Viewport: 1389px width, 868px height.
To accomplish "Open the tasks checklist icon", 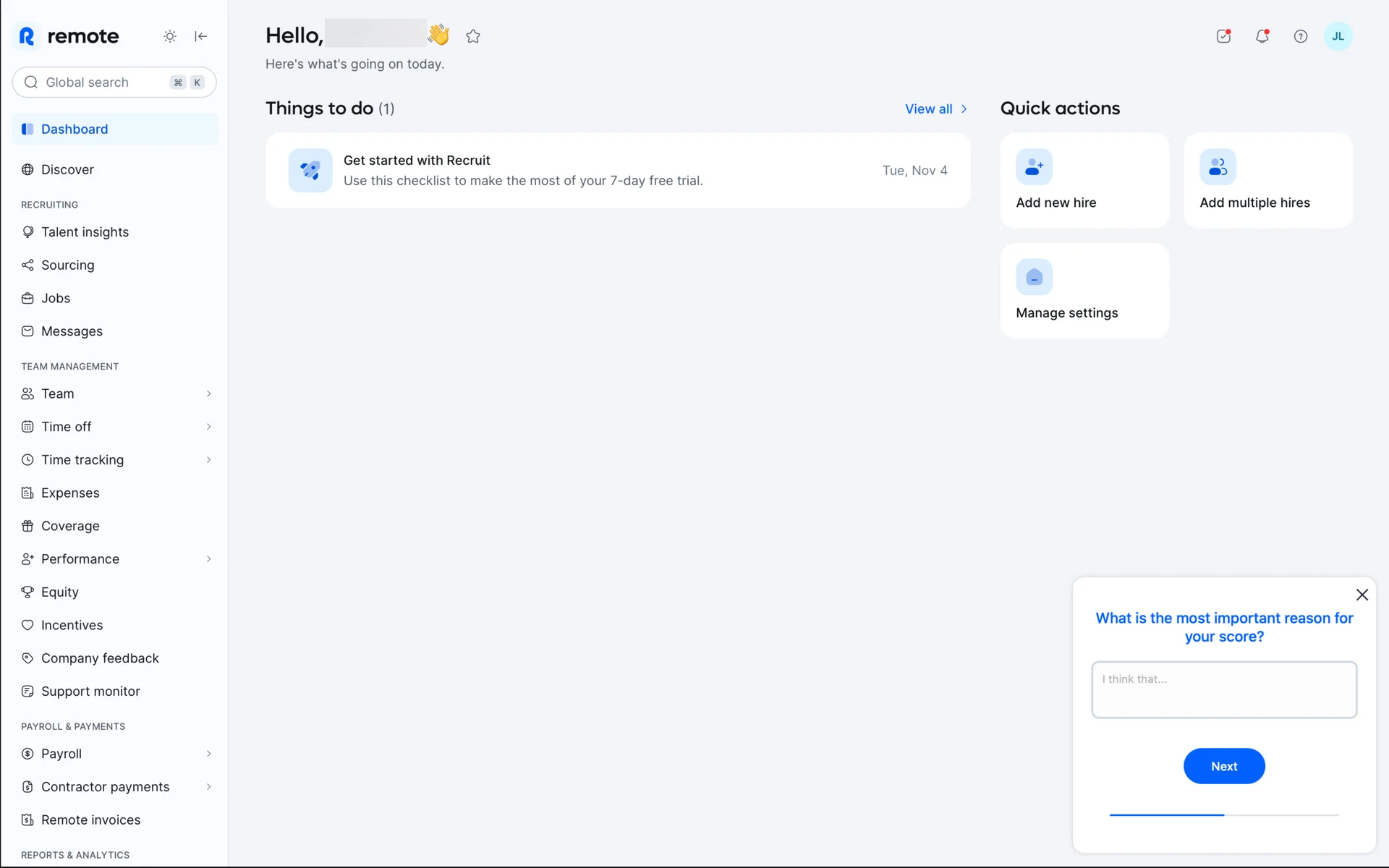I will click(x=1223, y=36).
